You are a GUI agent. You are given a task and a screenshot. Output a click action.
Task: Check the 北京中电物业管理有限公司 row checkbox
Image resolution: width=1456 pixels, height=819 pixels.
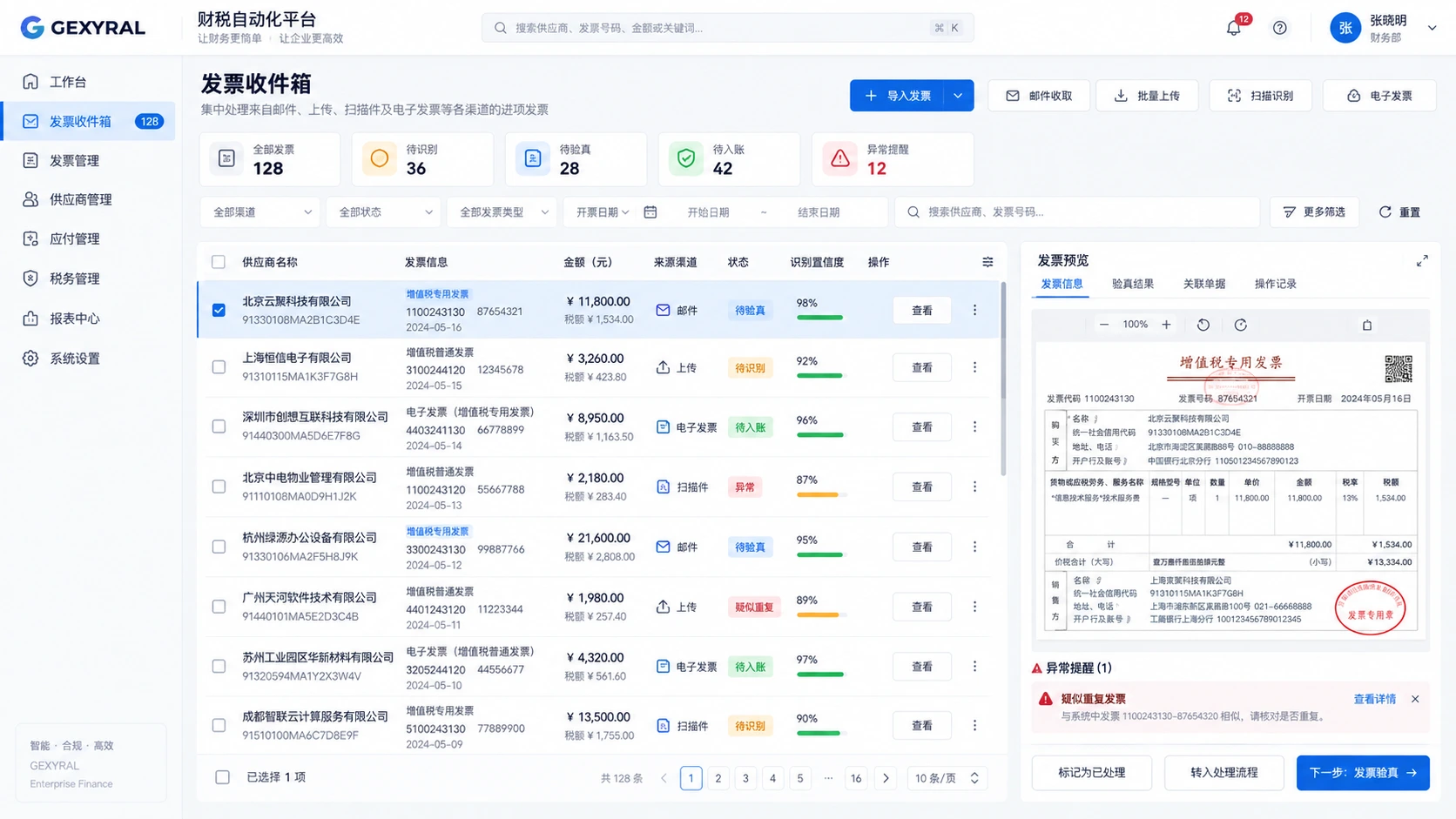click(219, 487)
